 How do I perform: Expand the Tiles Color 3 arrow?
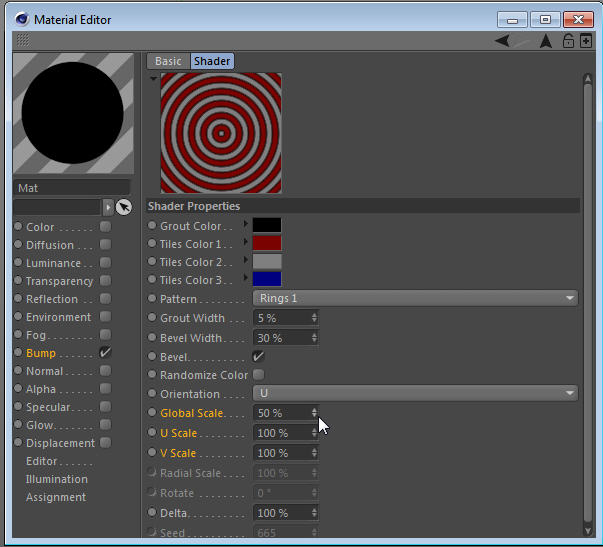click(x=245, y=278)
